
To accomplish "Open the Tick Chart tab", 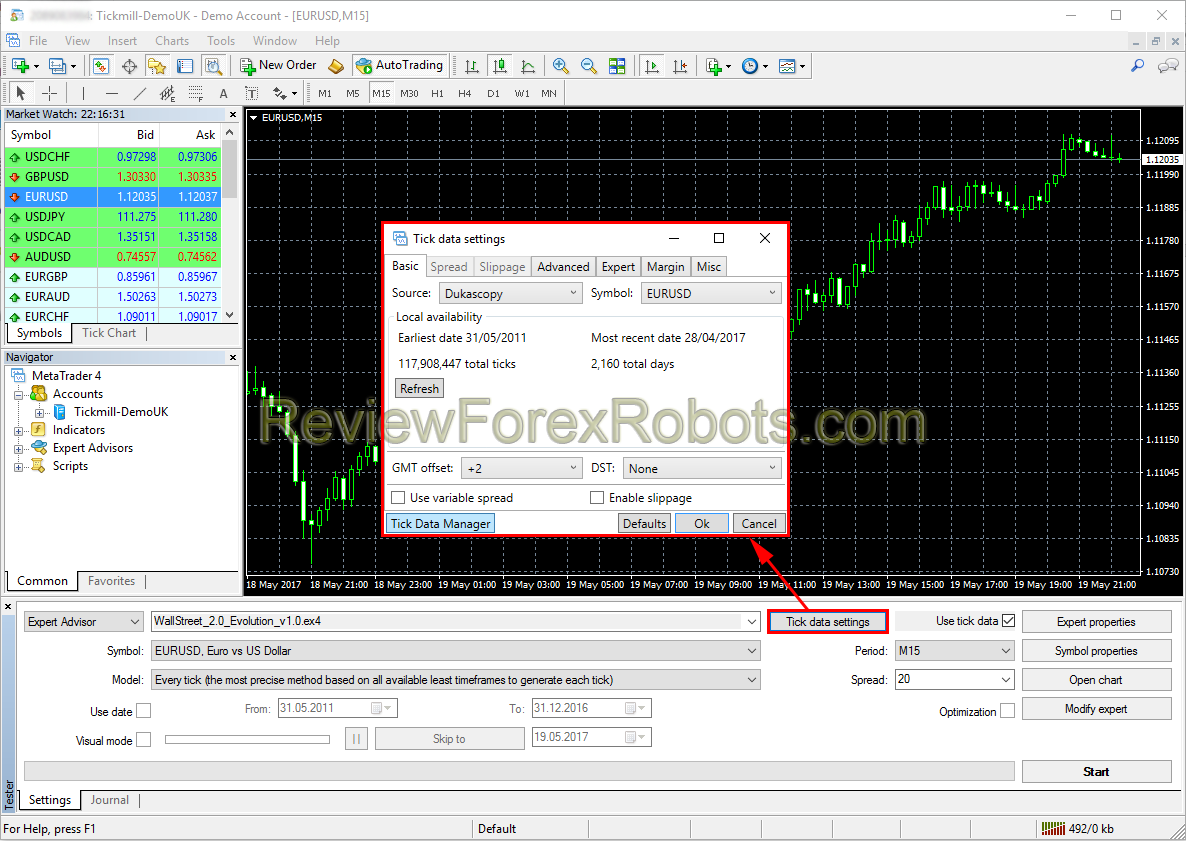I will [109, 333].
